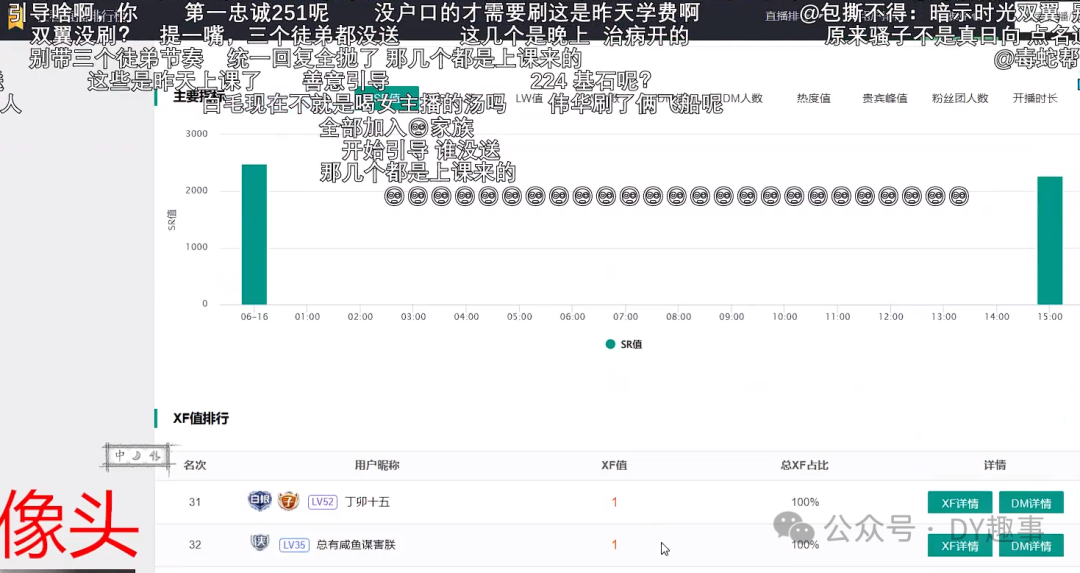Open XF详情 for 丁卯十五
Screen dimensions: 1080x573
pos(959,503)
